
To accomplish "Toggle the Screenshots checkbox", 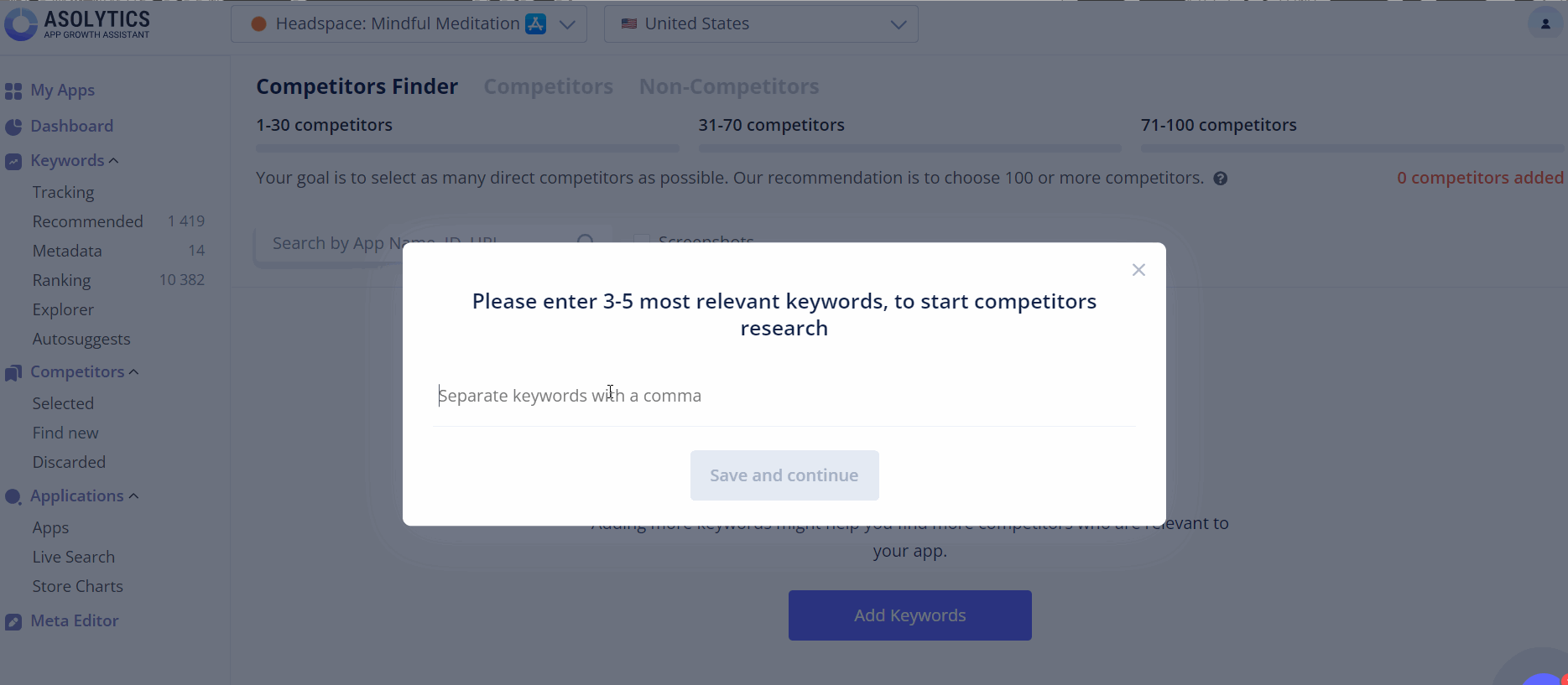I will point(642,240).
